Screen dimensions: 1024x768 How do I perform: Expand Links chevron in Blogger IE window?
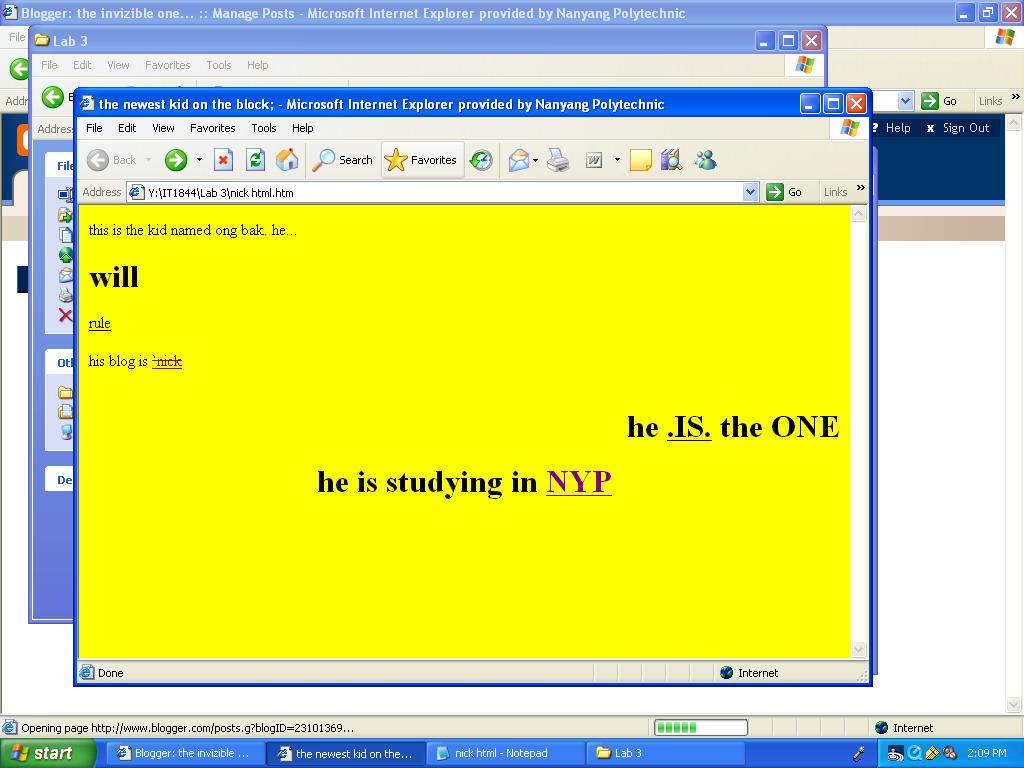1016,97
